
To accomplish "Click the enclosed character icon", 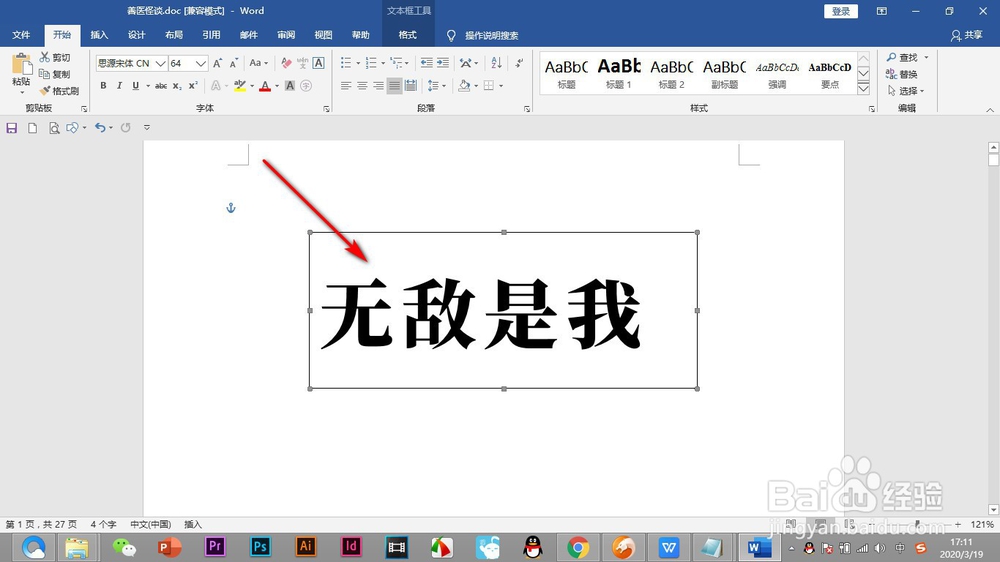I will [306, 85].
